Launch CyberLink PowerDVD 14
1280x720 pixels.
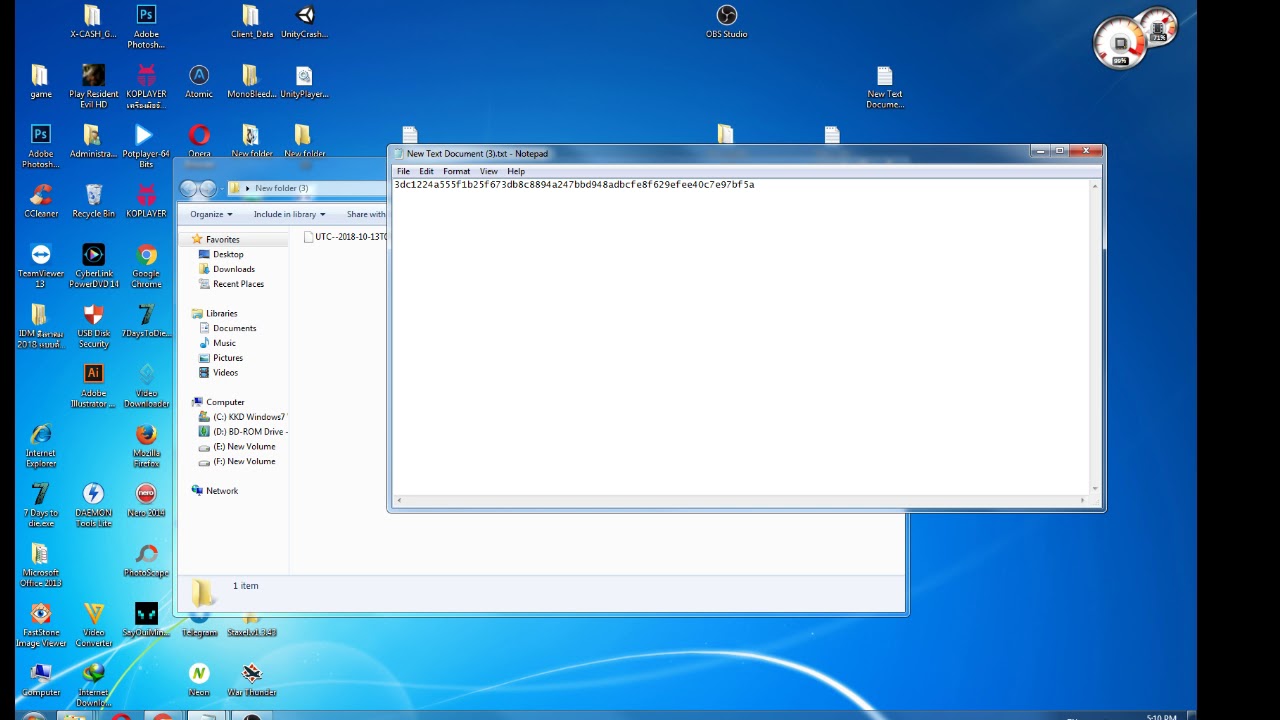click(x=93, y=266)
